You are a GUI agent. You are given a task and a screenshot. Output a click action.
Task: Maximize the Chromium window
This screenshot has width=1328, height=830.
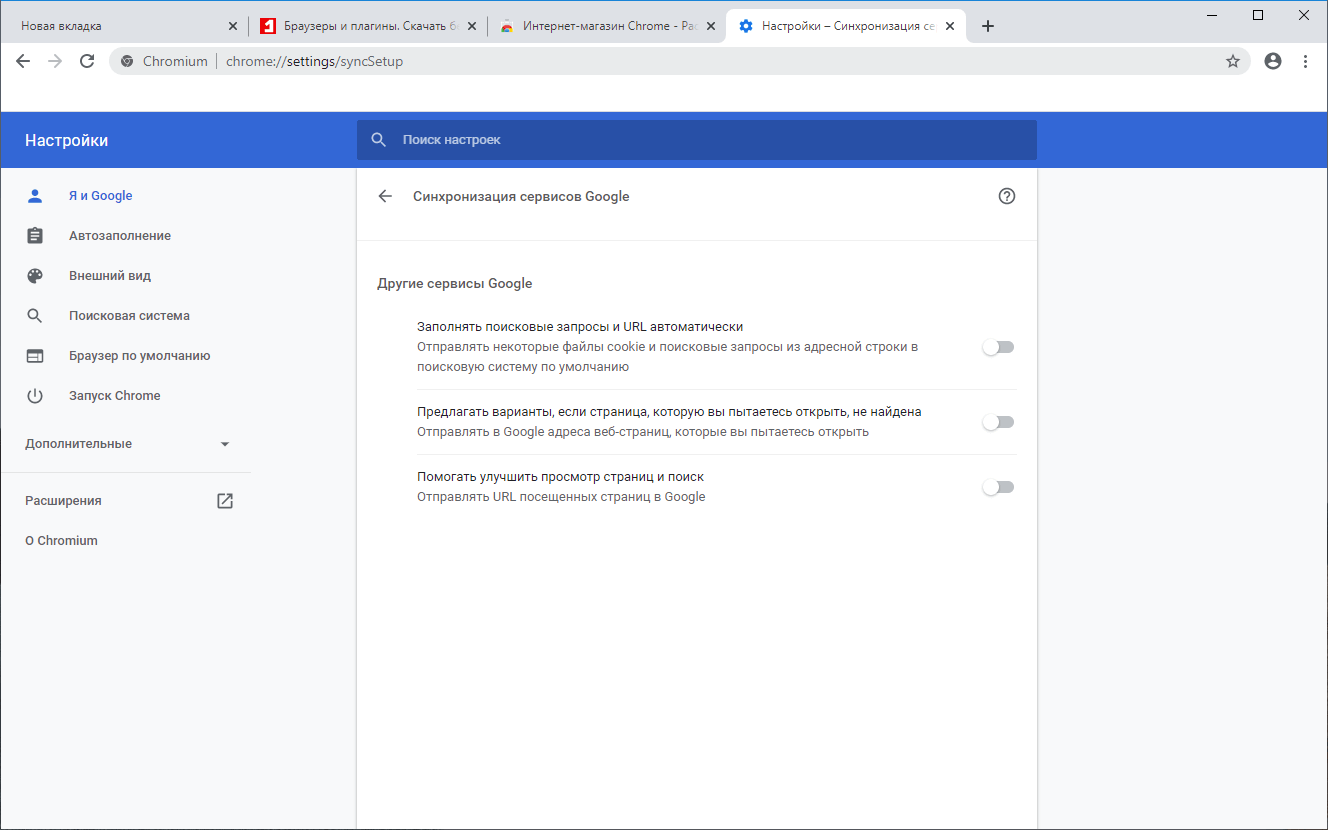tap(1258, 15)
